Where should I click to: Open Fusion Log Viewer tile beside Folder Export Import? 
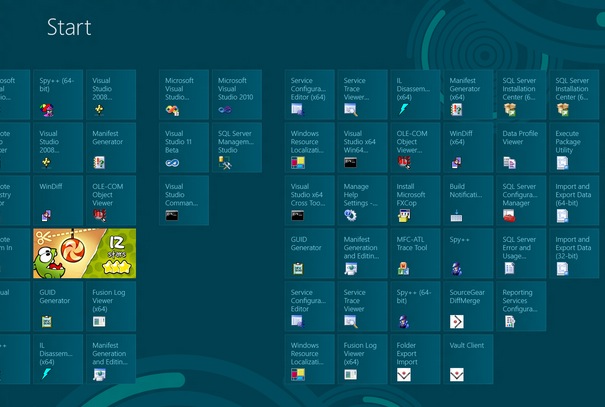[363, 359]
